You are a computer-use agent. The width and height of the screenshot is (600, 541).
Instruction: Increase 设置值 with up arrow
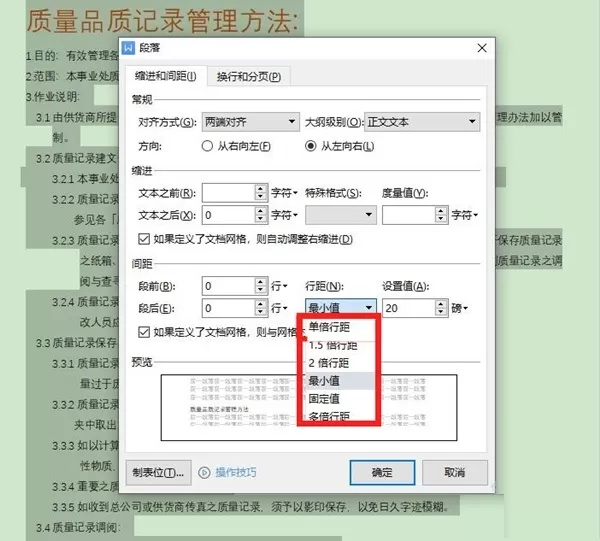click(x=441, y=304)
